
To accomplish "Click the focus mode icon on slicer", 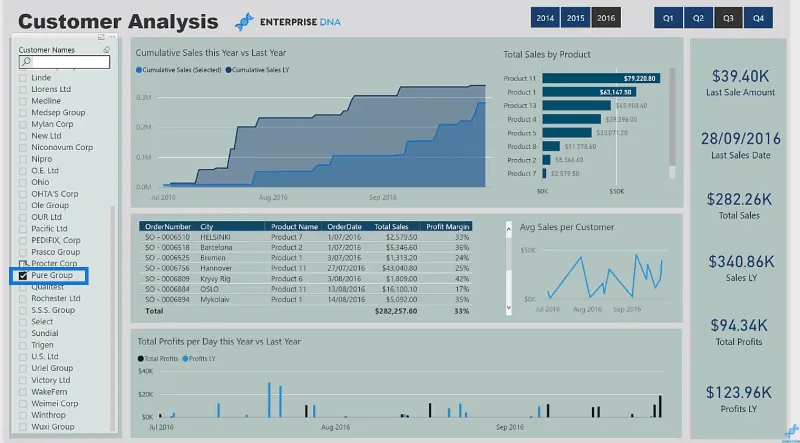I will point(101,37).
